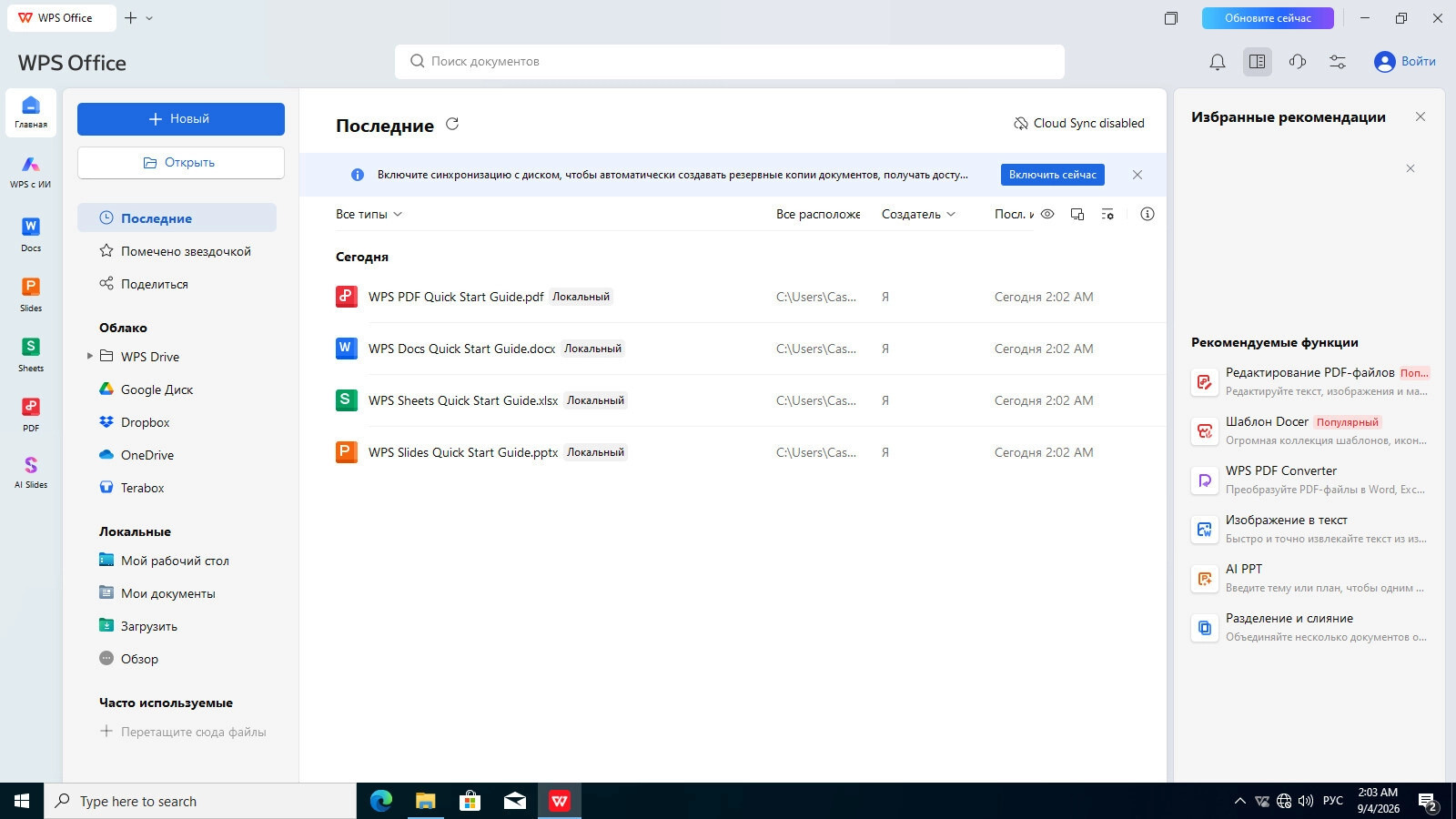1456x819 pixels.
Task: Open Docs from the left sidebar
Action: click(x=31, y=234)
